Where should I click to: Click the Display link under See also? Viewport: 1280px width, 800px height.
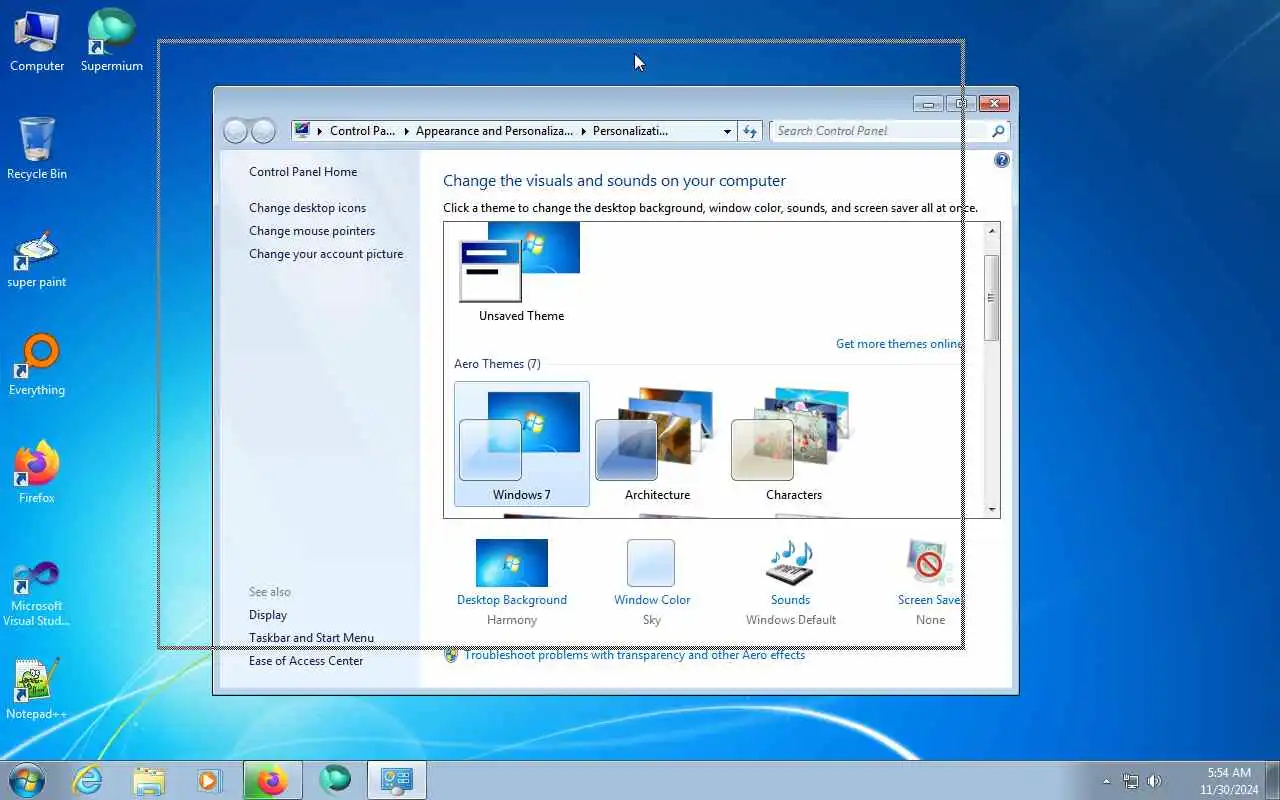pyautogui.click(x=268, y=615)
